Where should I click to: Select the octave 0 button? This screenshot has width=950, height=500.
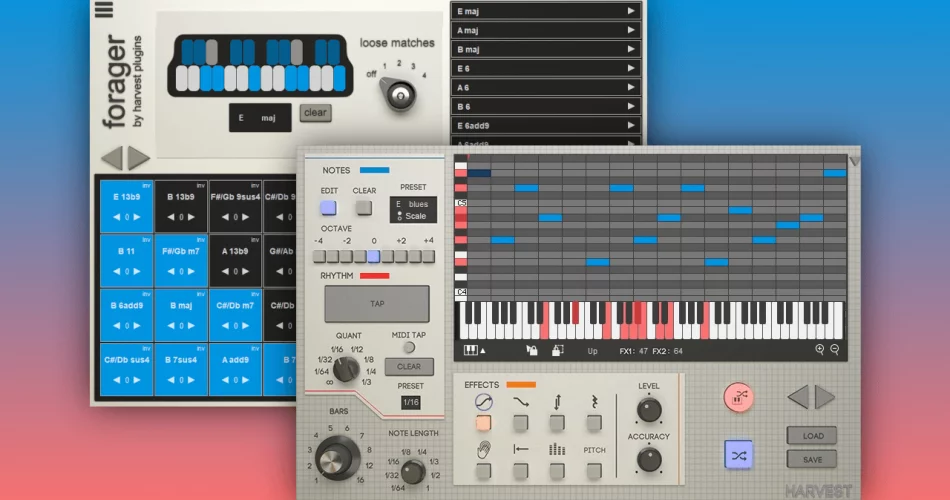point(374,256)
